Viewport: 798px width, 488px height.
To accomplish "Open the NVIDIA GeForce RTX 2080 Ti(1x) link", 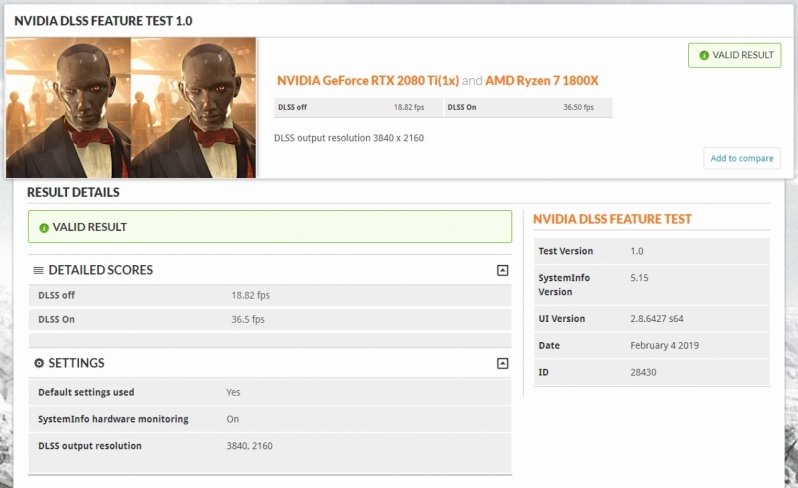I will pyautogui.click(x=368, y=80).
